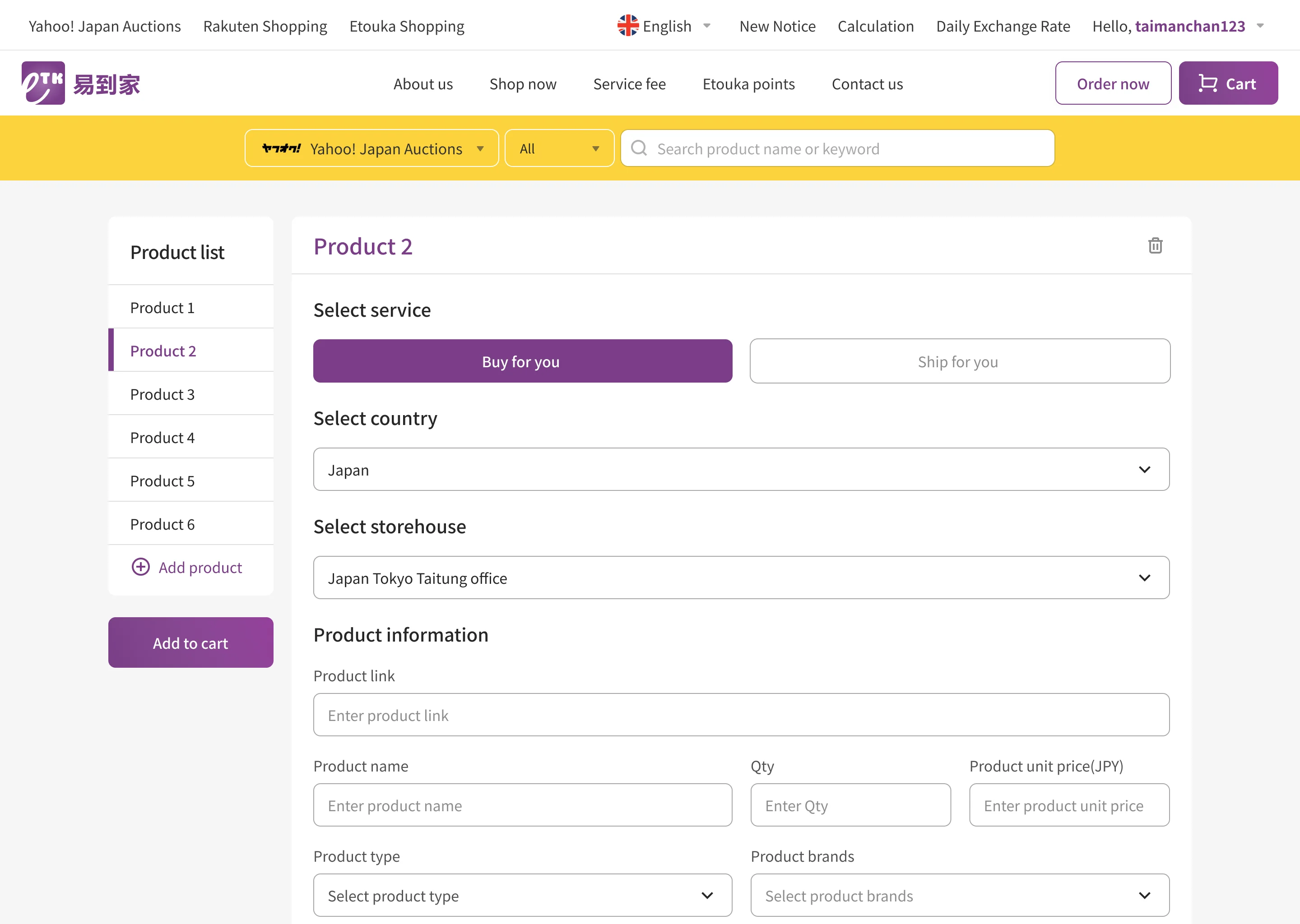Open Daily Exchange Rate link
This screenshot has height=924, width=1300.
pyautogui.click(x=1003, y=26)
